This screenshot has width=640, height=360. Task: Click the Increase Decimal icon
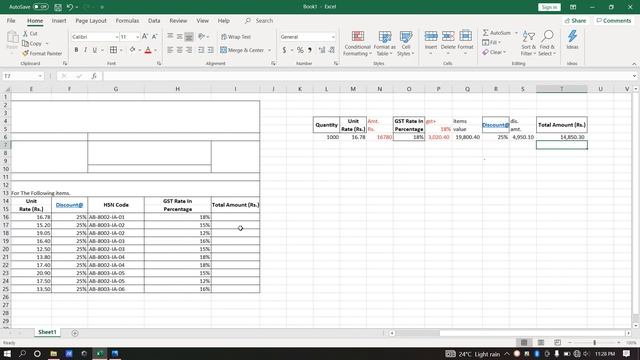322,50
